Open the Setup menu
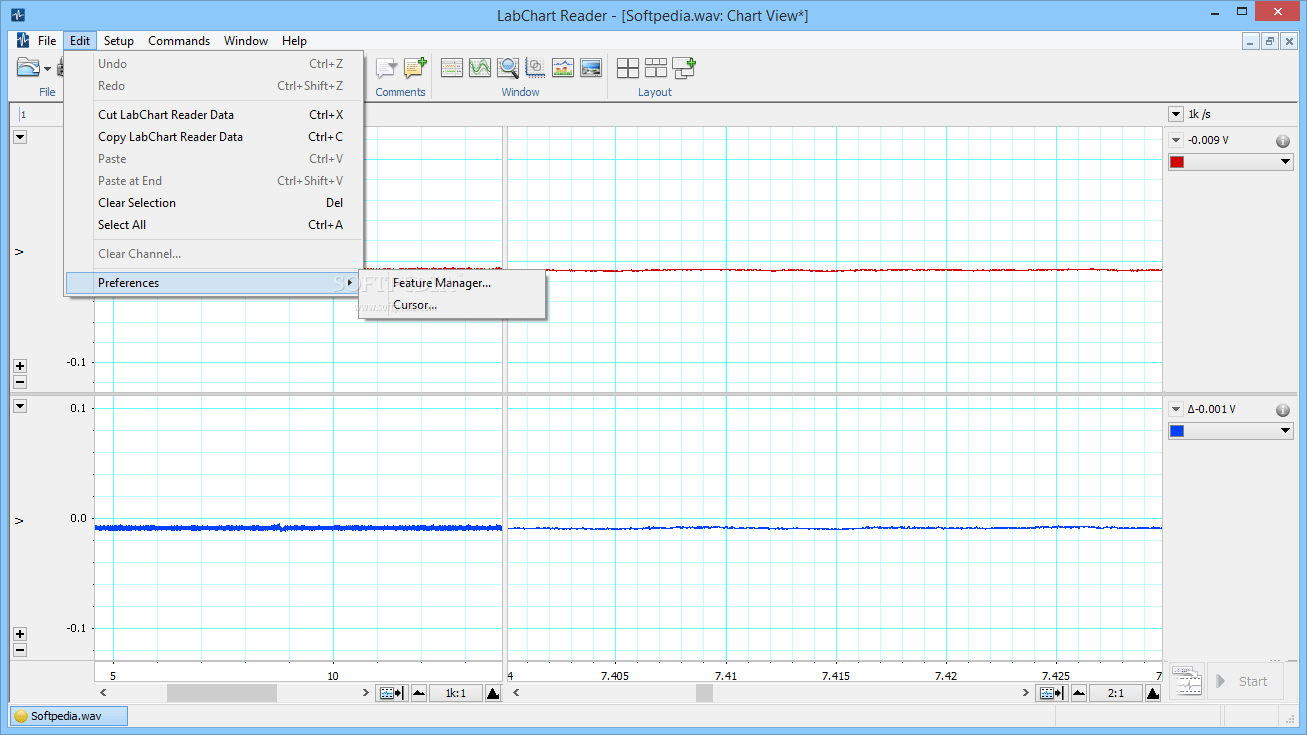The image size is (1307, 735). [118, 41]
